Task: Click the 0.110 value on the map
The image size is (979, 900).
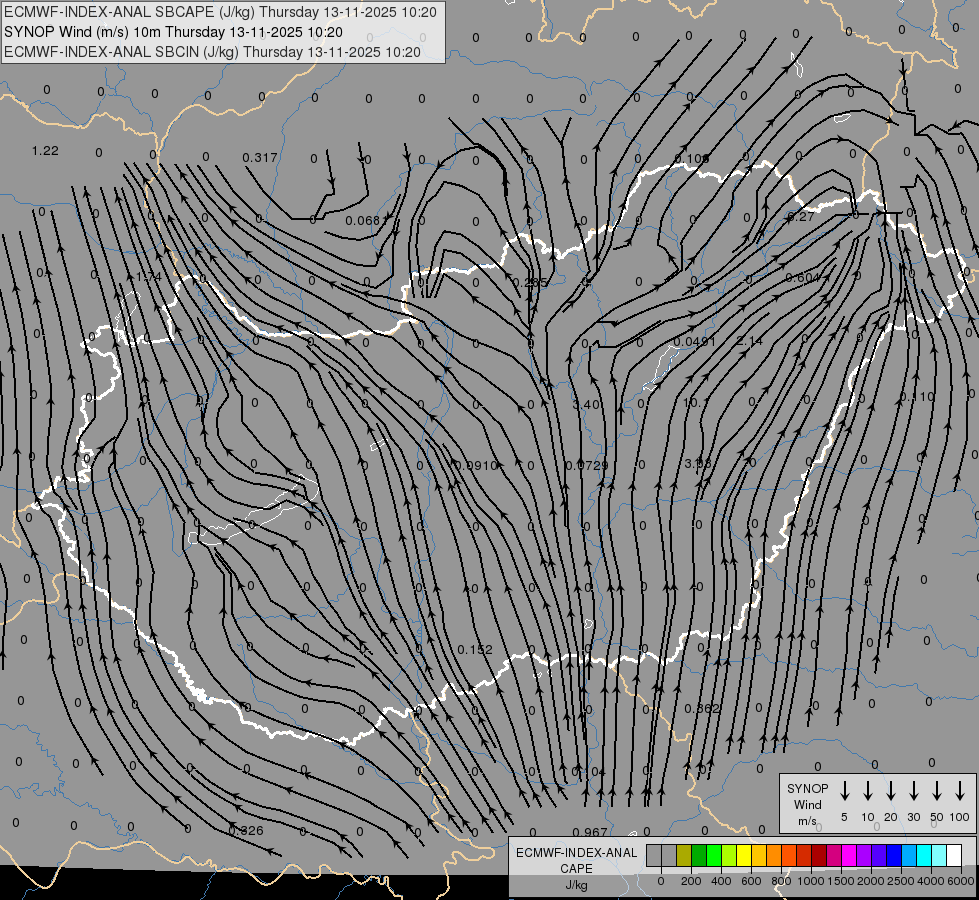Action: [917, 397]
